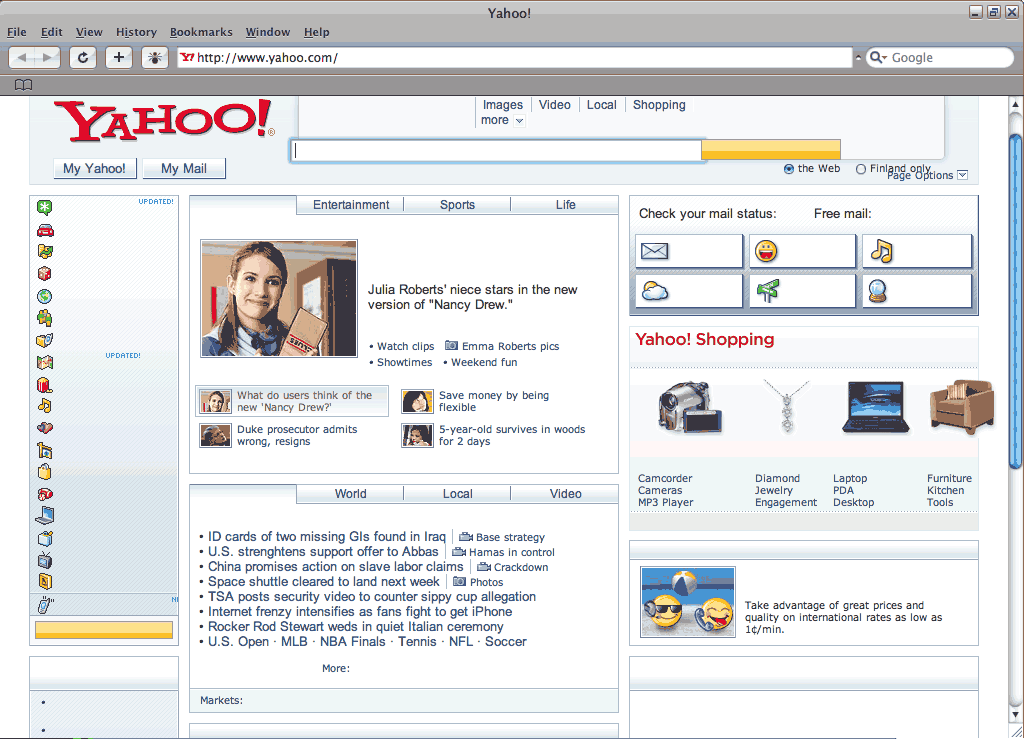
Task: Click the page vertical scrollbar
Action: click(x=1016, y=300)
